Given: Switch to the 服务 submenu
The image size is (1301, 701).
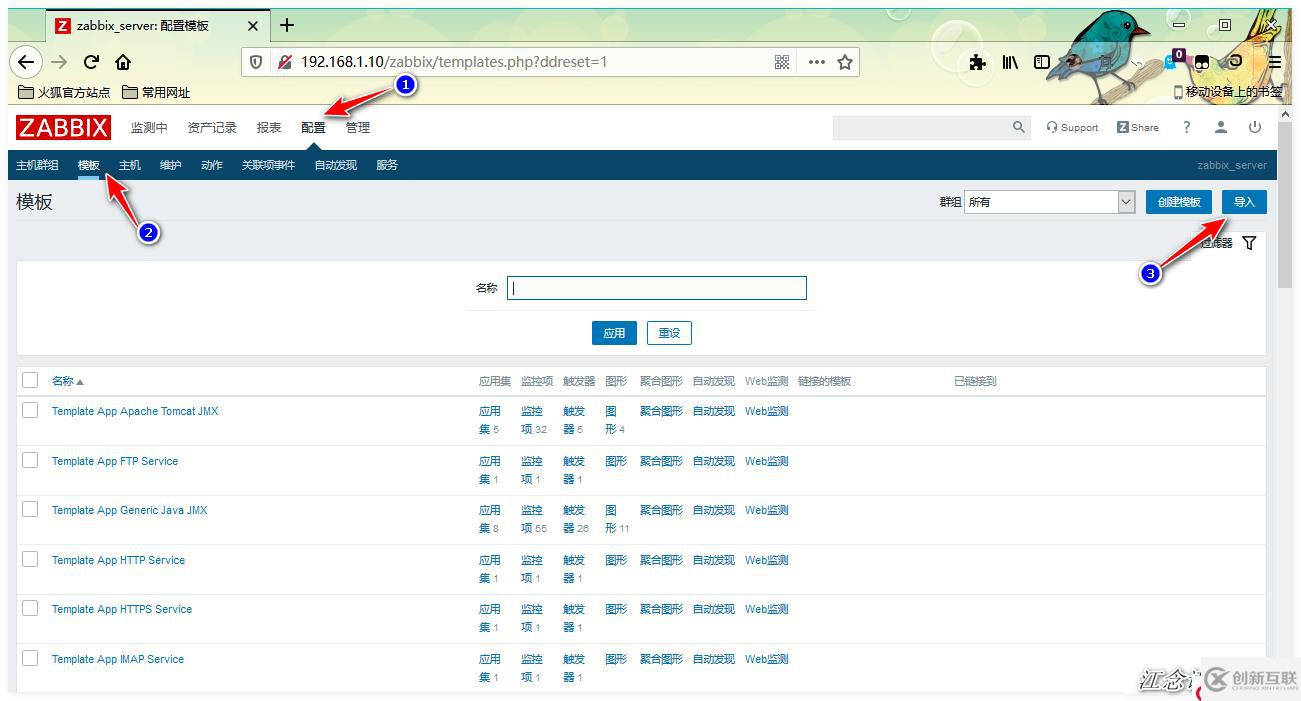Looking at the screenshot, I should 387,165.
